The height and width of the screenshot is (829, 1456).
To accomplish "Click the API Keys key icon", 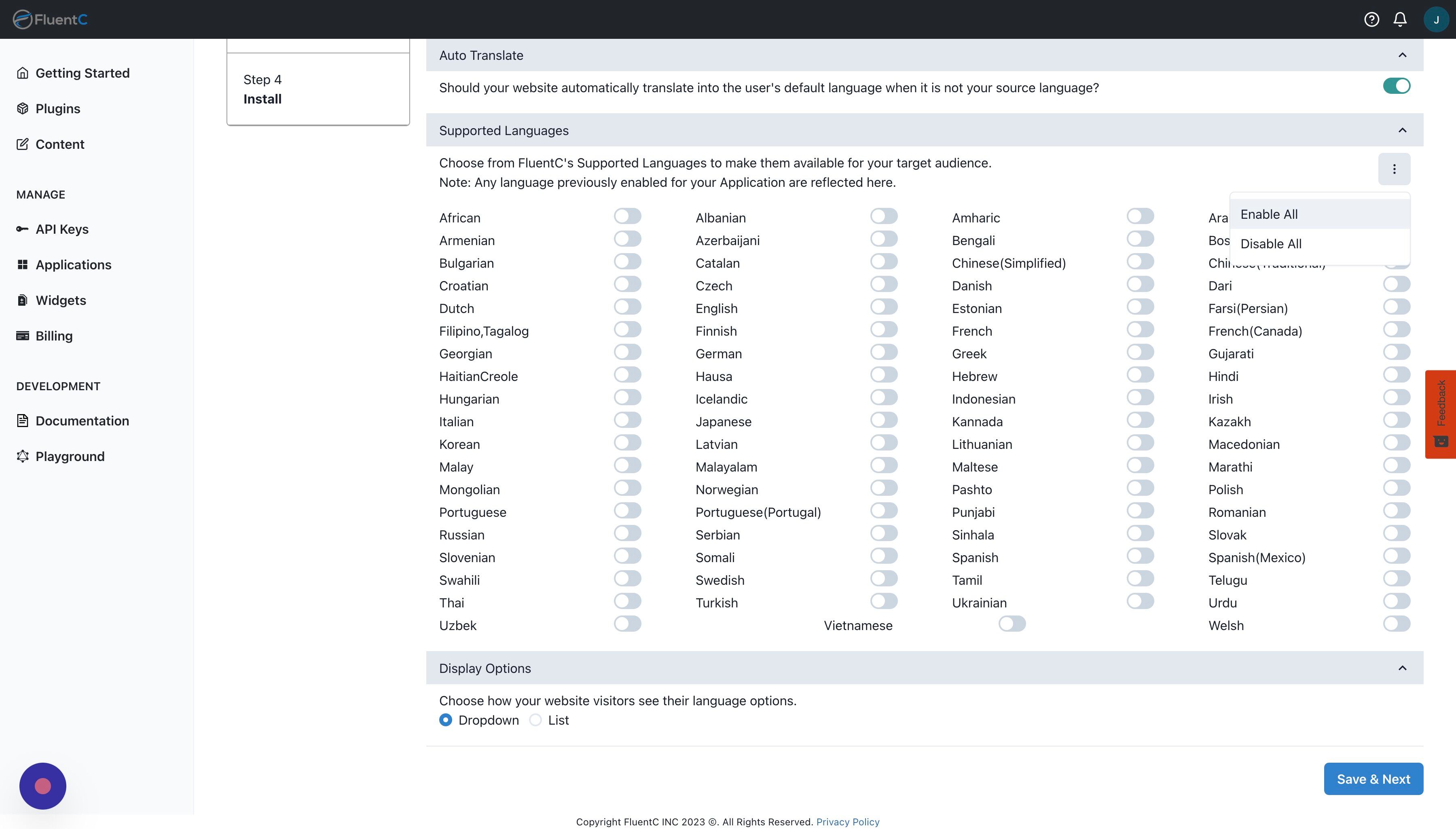I will coord(23,229).
